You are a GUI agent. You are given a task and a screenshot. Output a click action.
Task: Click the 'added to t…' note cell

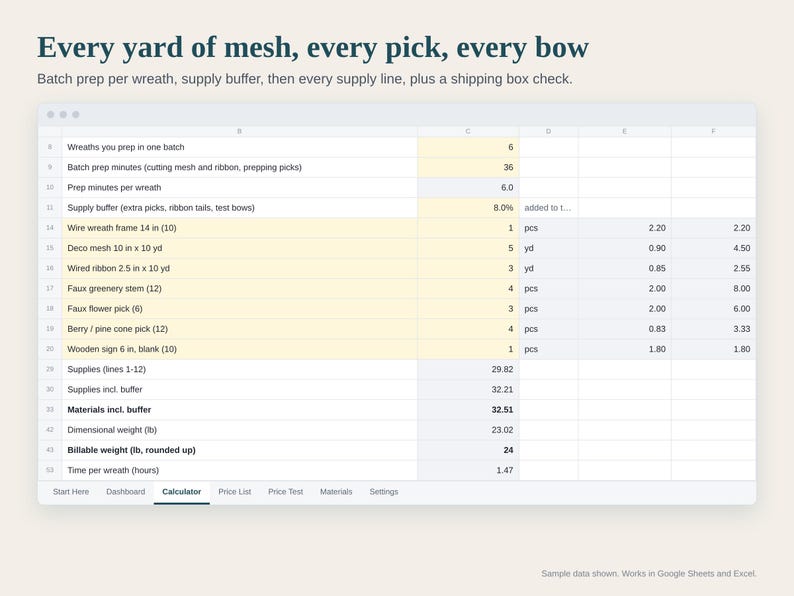[x=548, y=208]
